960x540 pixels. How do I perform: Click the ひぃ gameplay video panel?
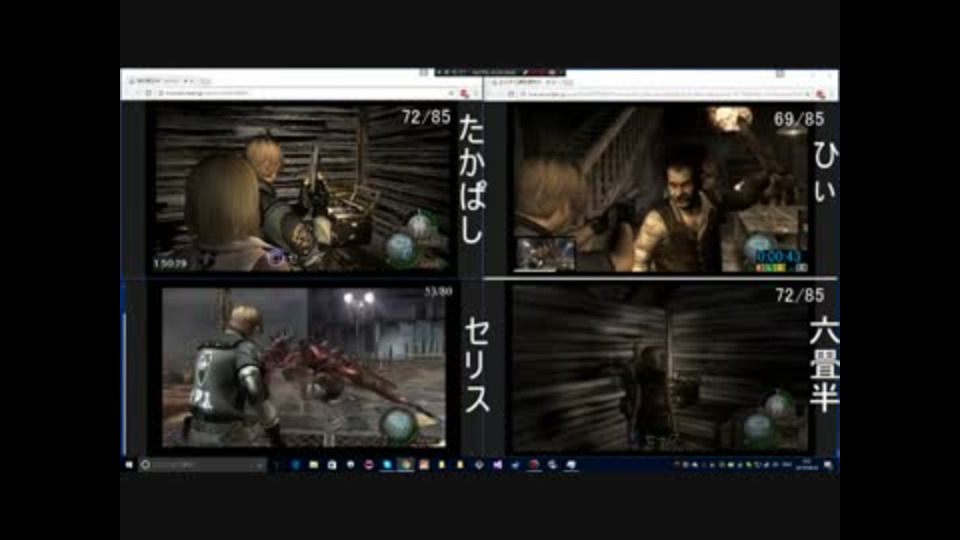661,189
